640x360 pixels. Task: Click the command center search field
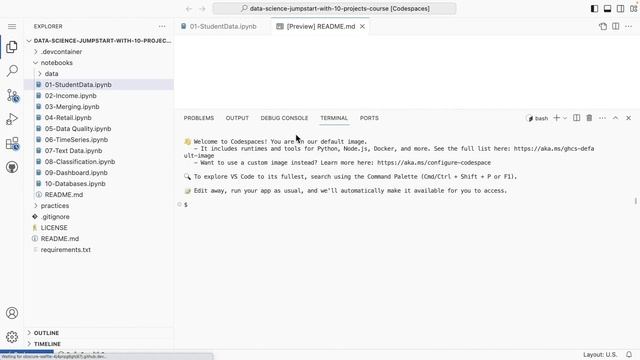click(334, 9)
